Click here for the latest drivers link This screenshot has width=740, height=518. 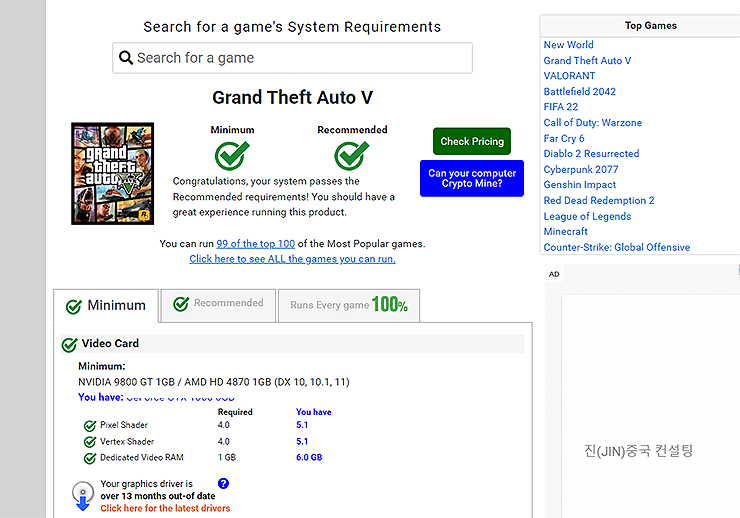[x=165, y=508]
